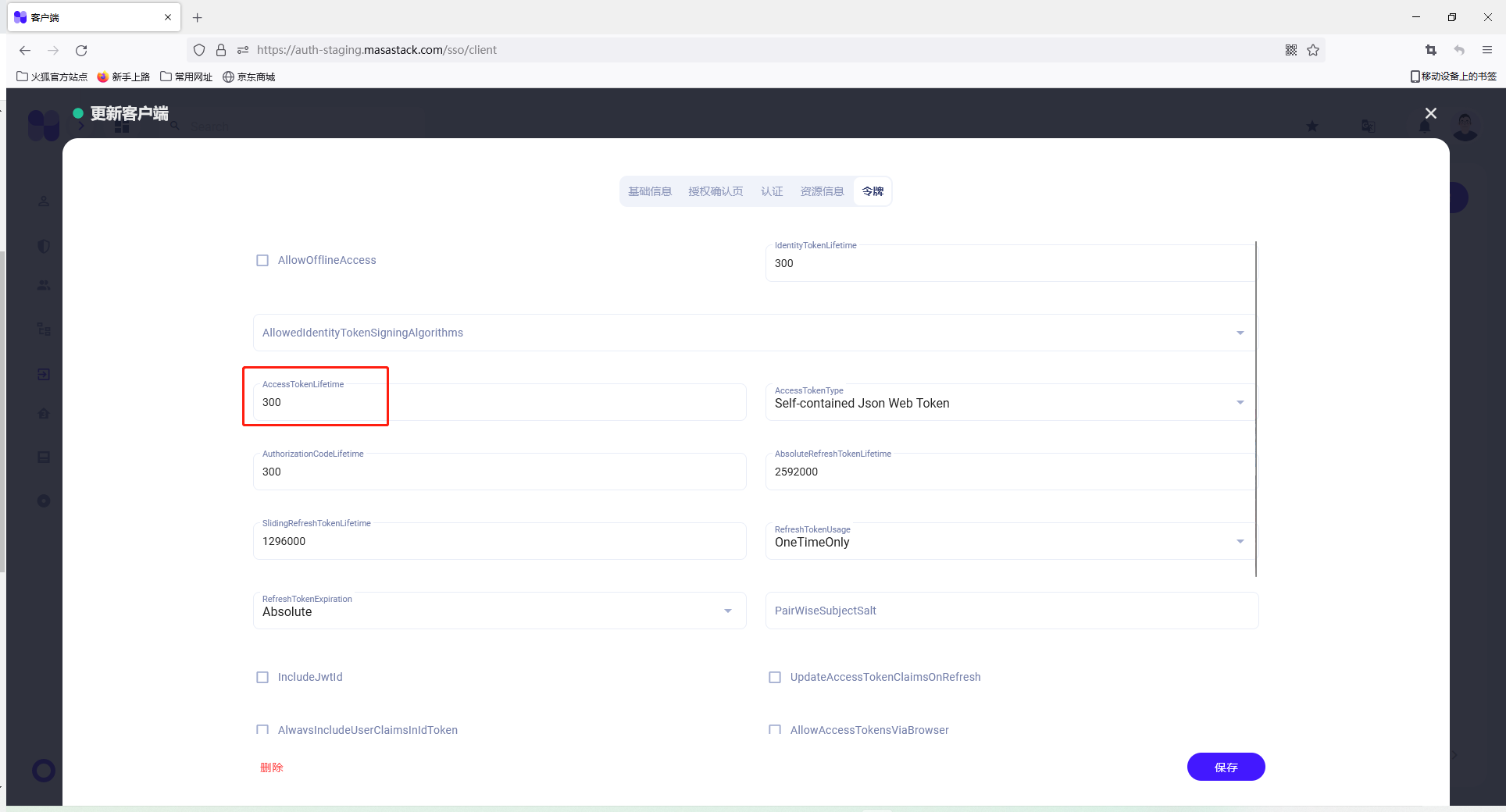The height and width of the screenshot is (812, 1506).
Task: Click the home sidebar icon below sign-in
Action: [43, 413]
